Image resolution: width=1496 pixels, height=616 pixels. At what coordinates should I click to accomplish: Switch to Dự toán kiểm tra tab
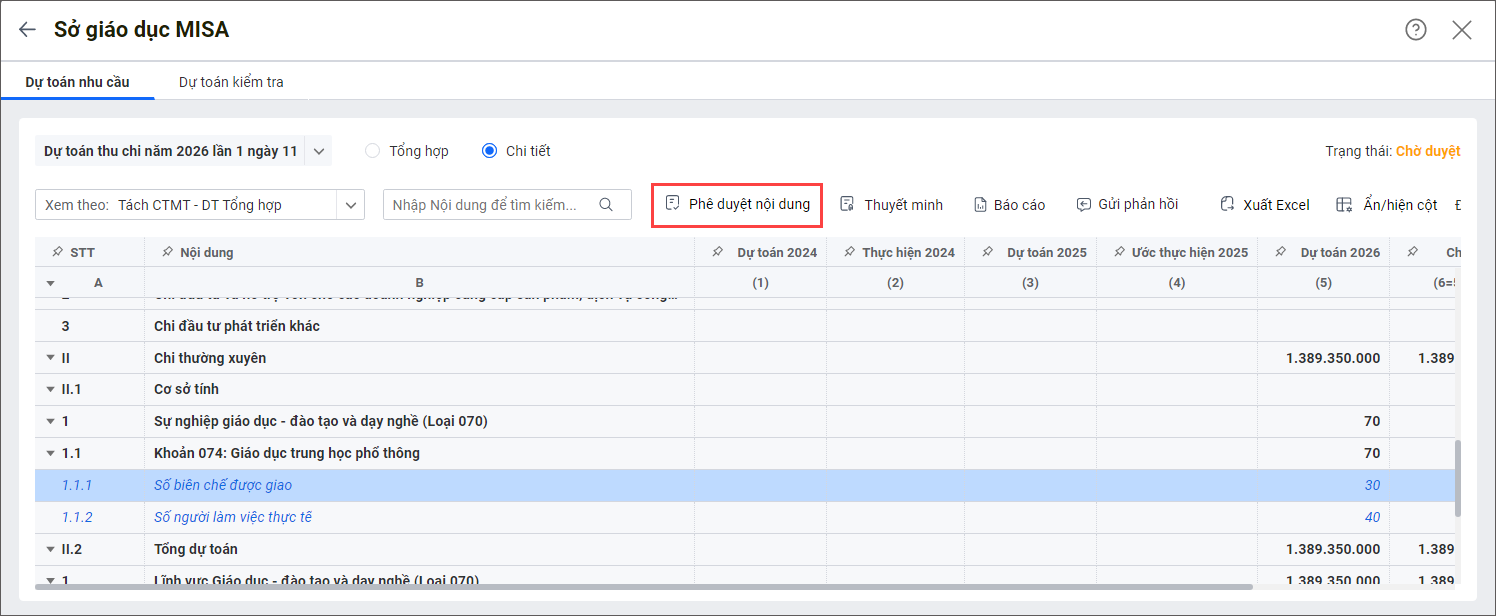tap(231, 82)
